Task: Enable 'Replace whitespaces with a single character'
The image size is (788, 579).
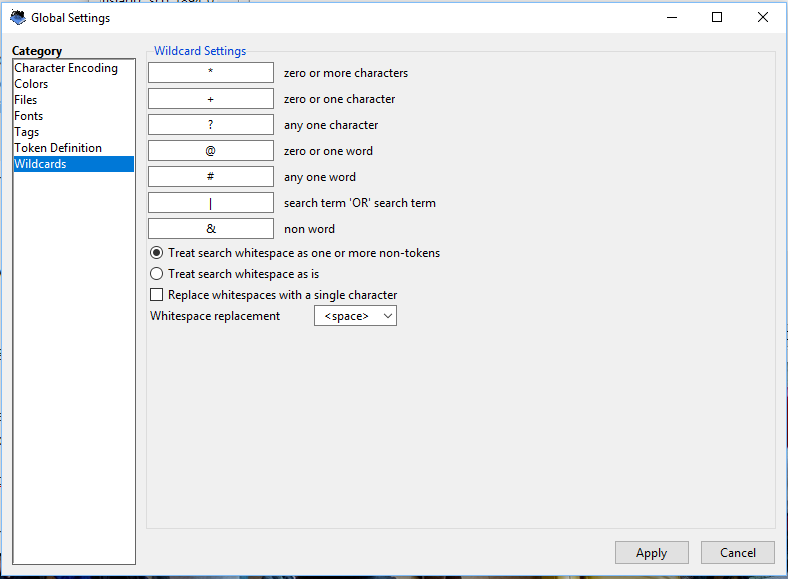Action: pos(156,295)
